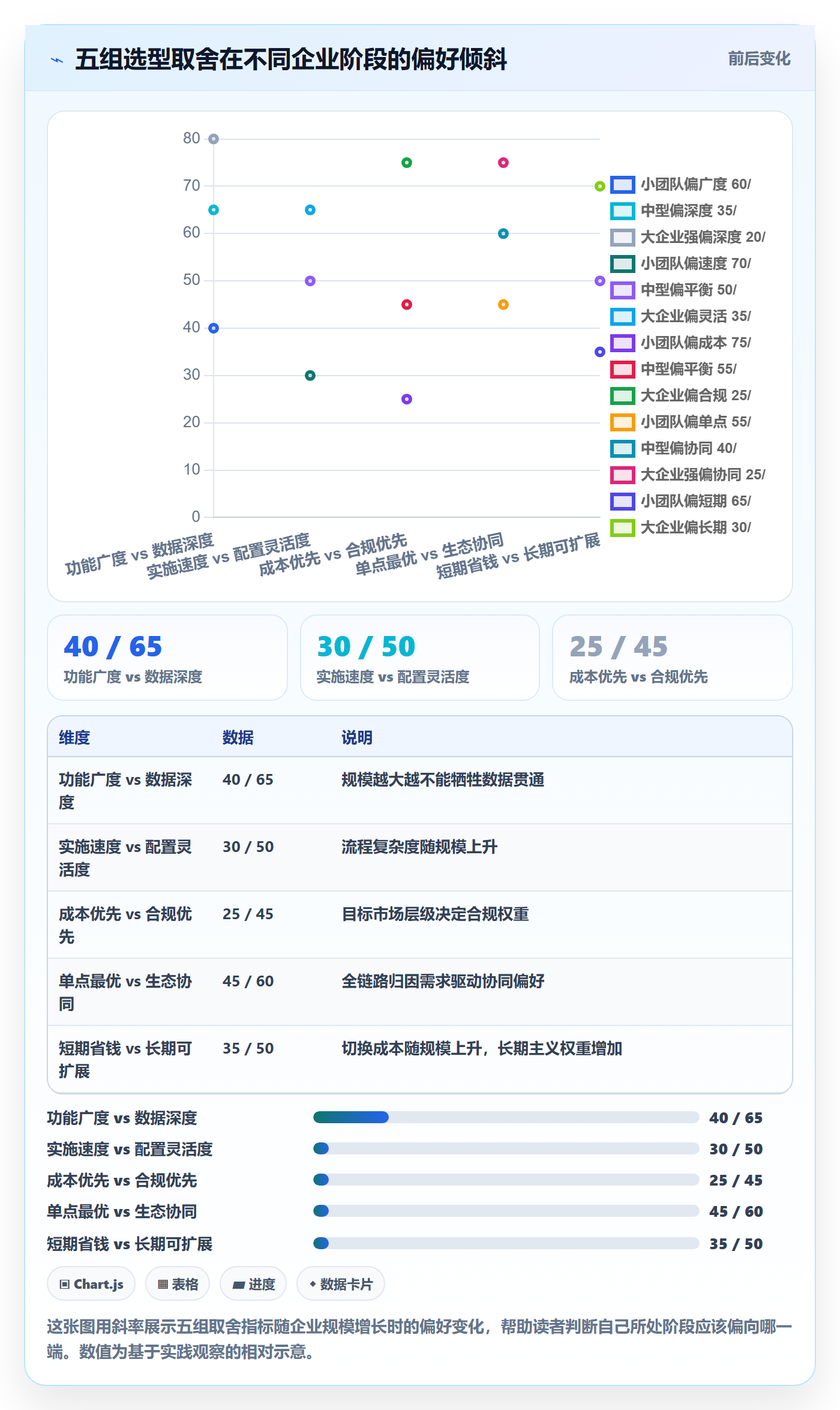Click the lightning icon beside the title
The image size is (840, 1410).
(x=57, y=60)
